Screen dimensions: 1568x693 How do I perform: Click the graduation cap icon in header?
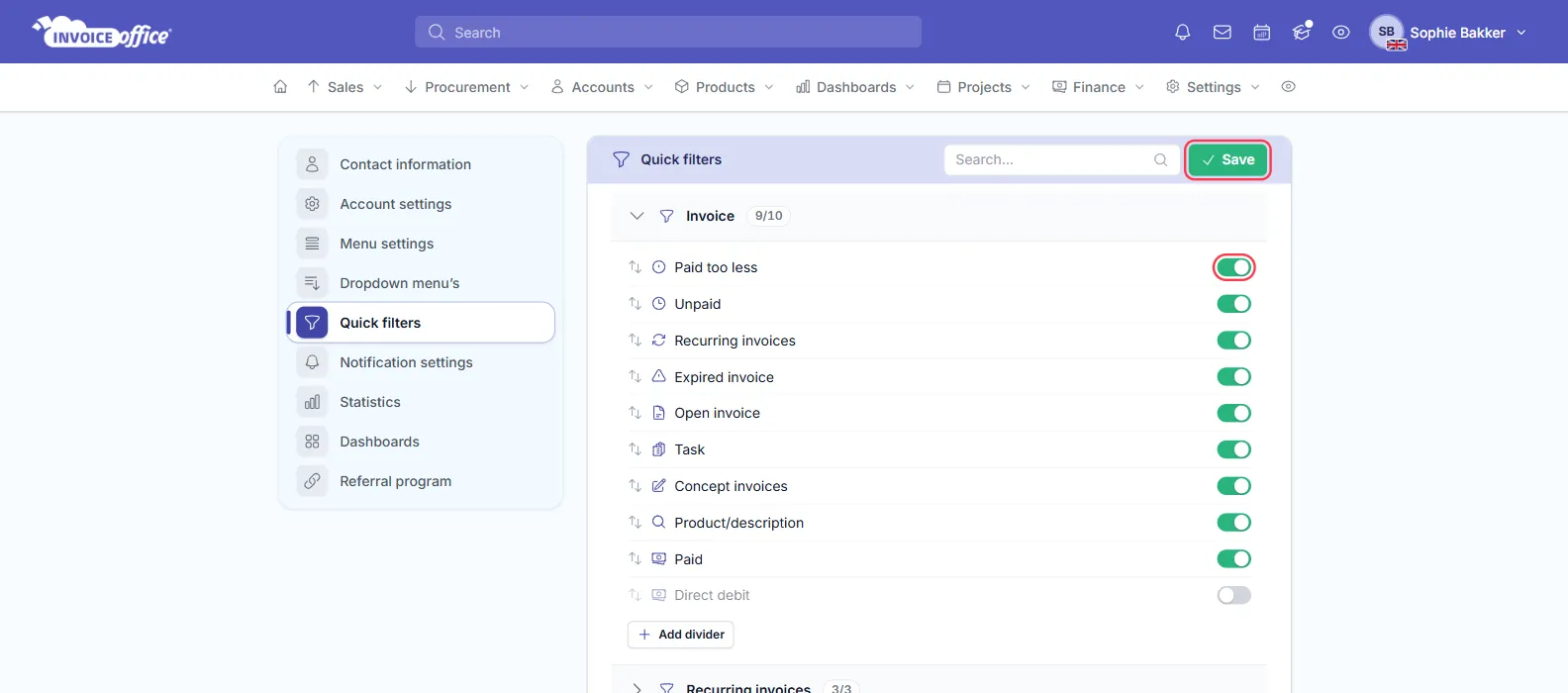[x=1302, y=32]
